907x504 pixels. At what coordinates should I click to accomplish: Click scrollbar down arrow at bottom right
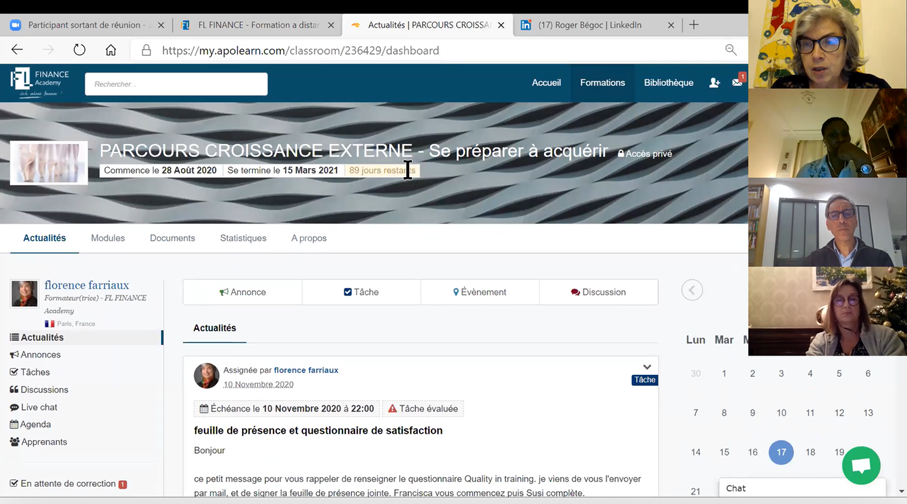902,491
